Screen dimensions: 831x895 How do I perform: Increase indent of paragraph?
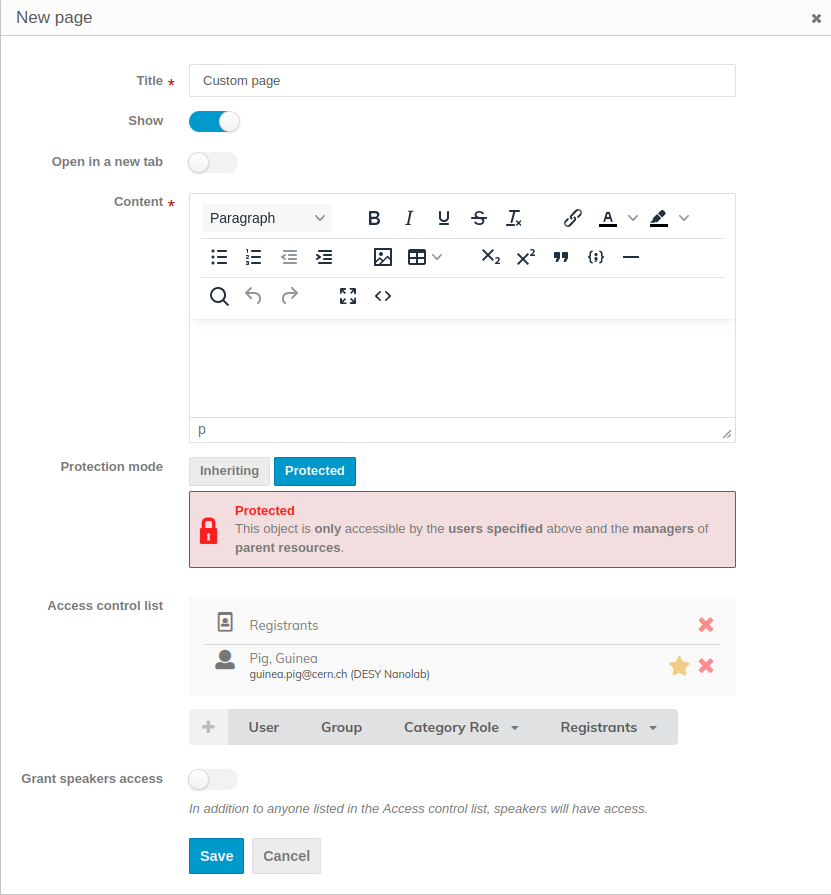coord(324,257)
